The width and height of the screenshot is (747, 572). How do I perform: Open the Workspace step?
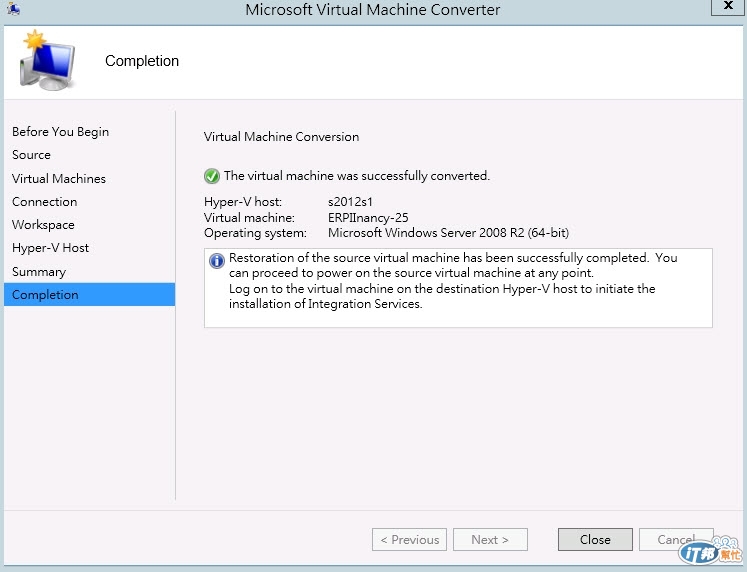[x=43, y=224]
